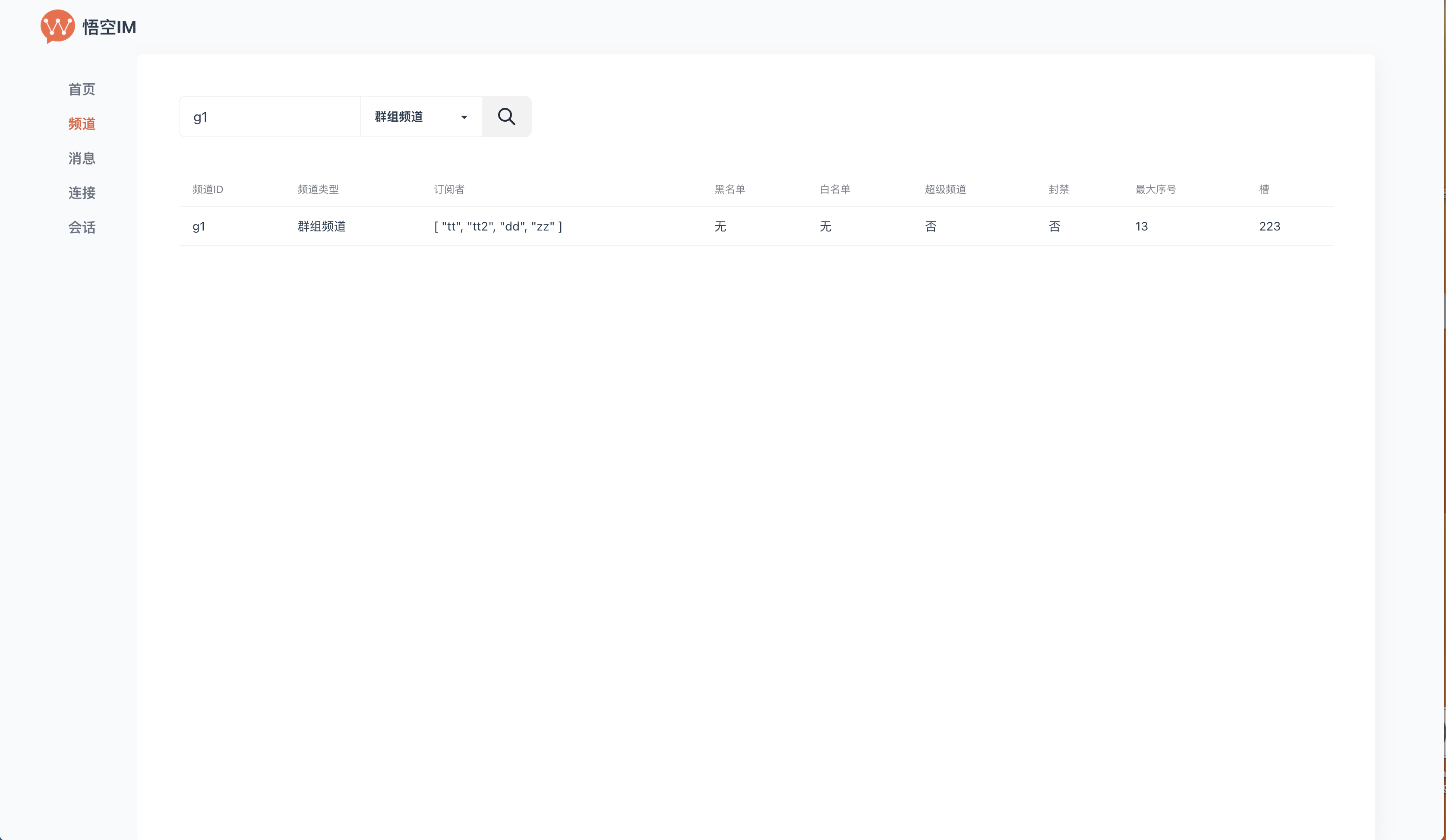The height and width of the screenshot is (840, 1446).
Task: Click the 群组频道 type cell in row
Action: (x=321, y=226)
